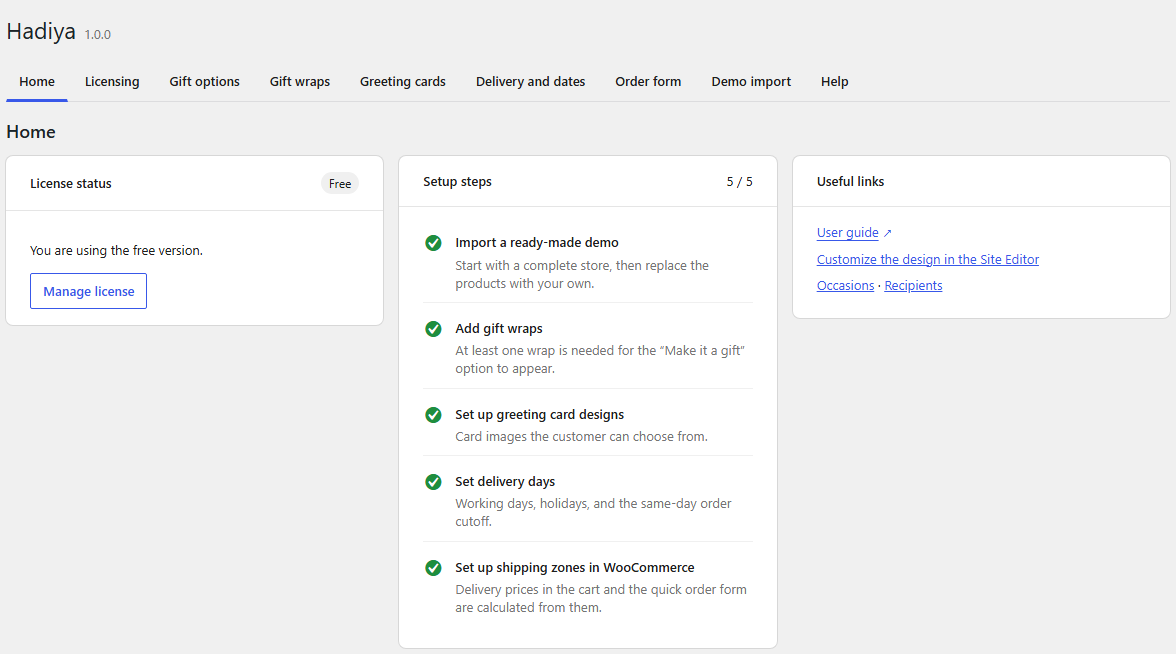Open the Order form tab
1176x654 pixels.
click(x=648, y=82)
